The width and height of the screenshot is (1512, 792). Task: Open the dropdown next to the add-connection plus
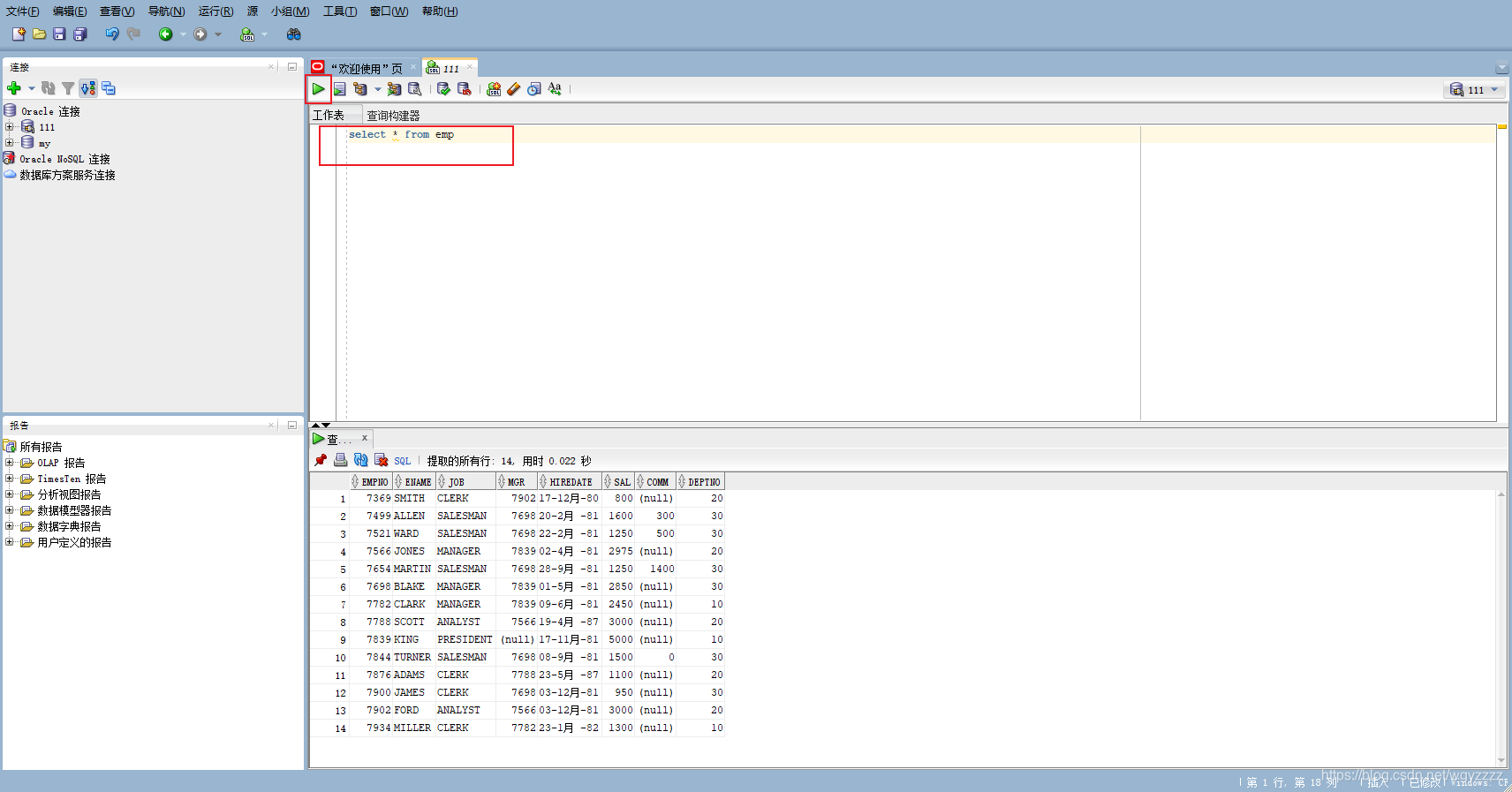[x=31, y=88]
